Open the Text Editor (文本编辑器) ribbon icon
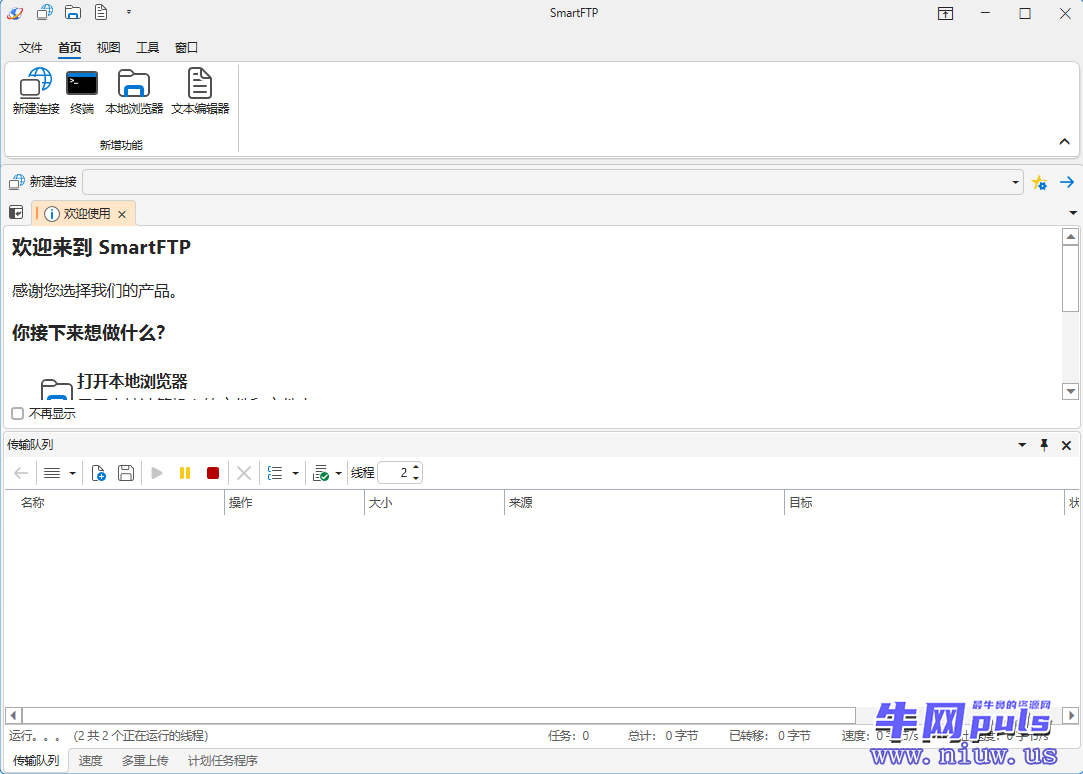The height and width of the screenshot is (774, 1083). (200, 90)
